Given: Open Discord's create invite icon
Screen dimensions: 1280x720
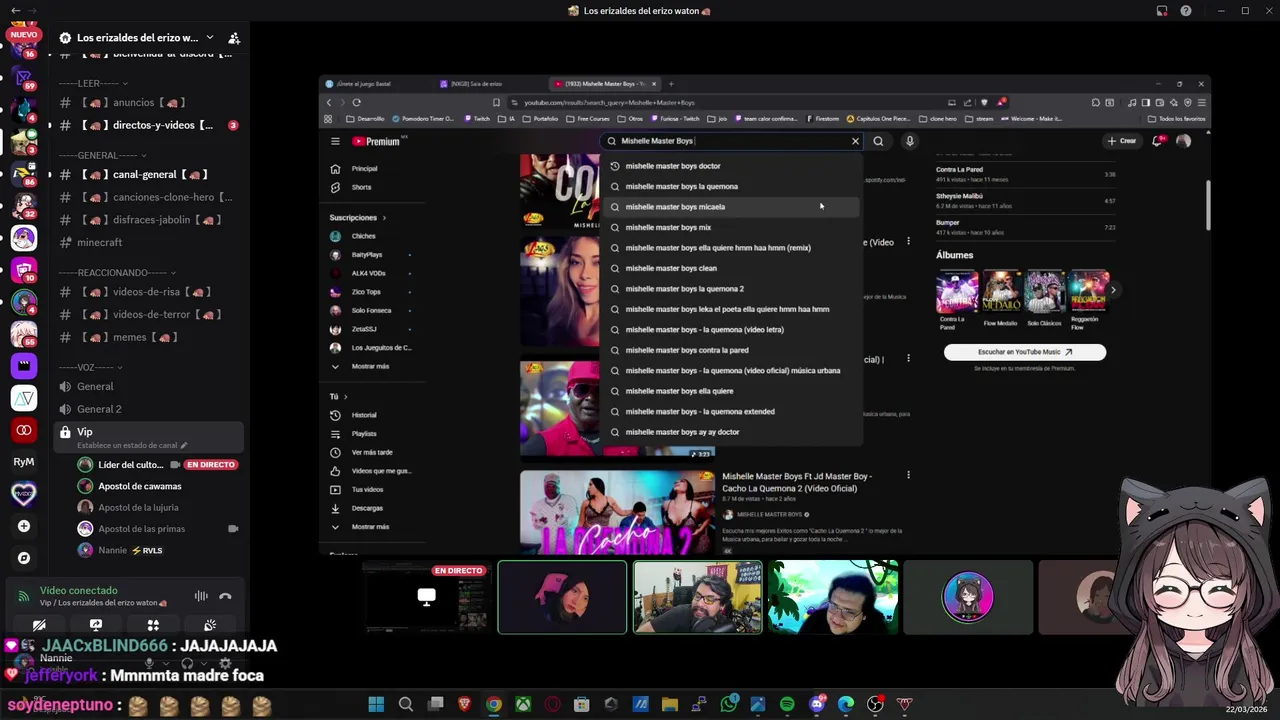Looking at the screenshot, I should [x=233, y=38].
